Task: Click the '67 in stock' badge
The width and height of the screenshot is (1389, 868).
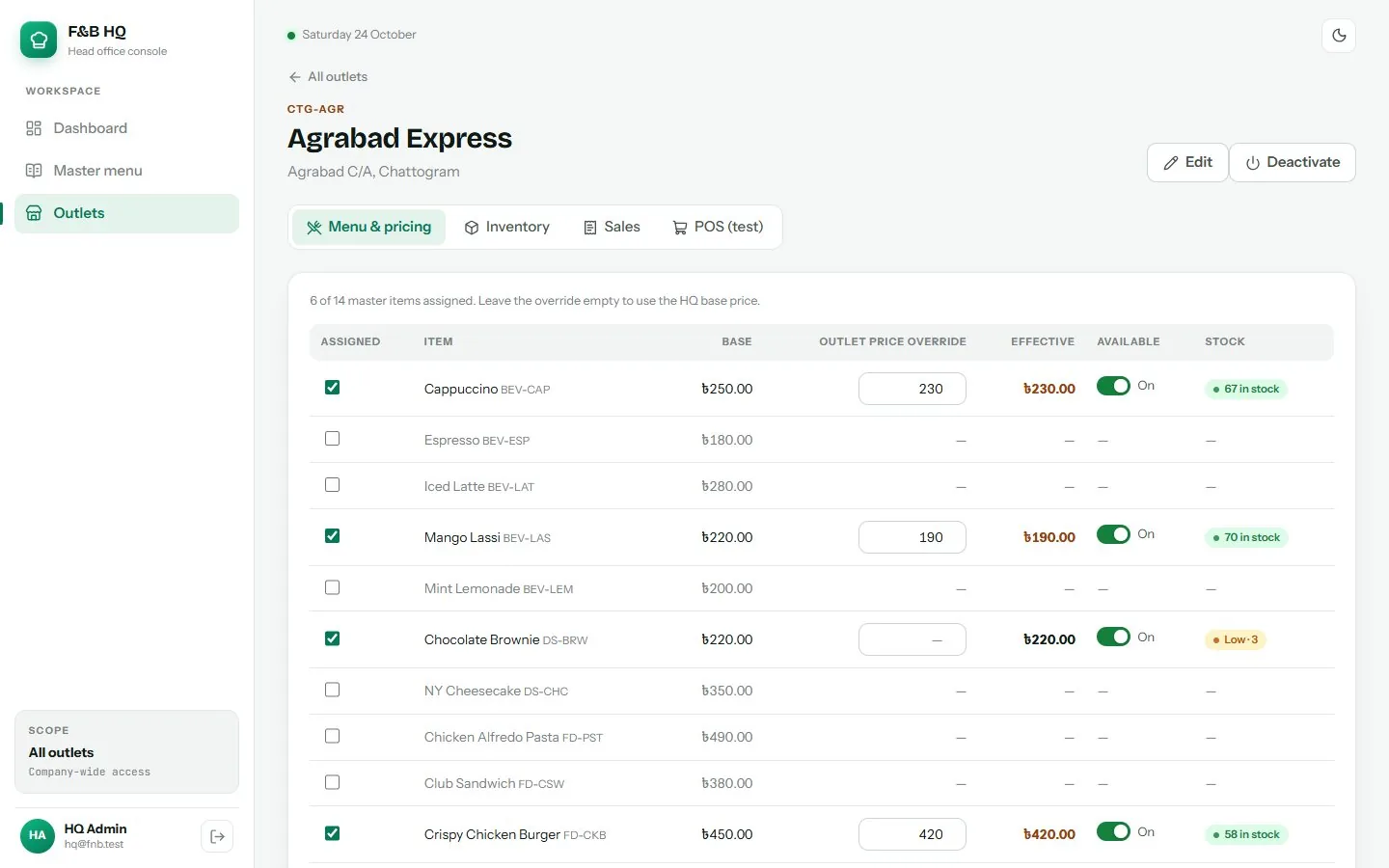Action: point(1246,389)
